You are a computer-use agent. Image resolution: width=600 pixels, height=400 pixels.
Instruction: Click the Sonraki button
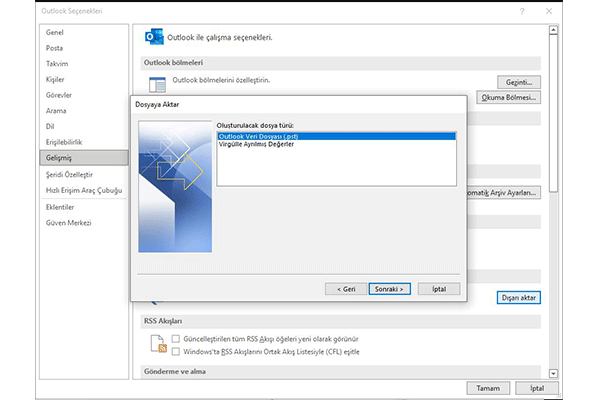point(389,289)
